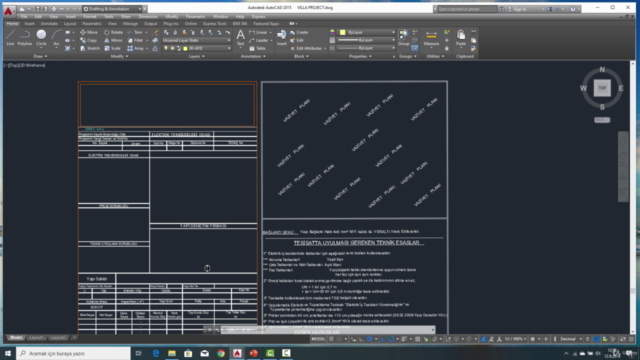Select the Line drawing tool
This screenshot has width=640, height=360.
pyautogui.click(x=10, y=38)
